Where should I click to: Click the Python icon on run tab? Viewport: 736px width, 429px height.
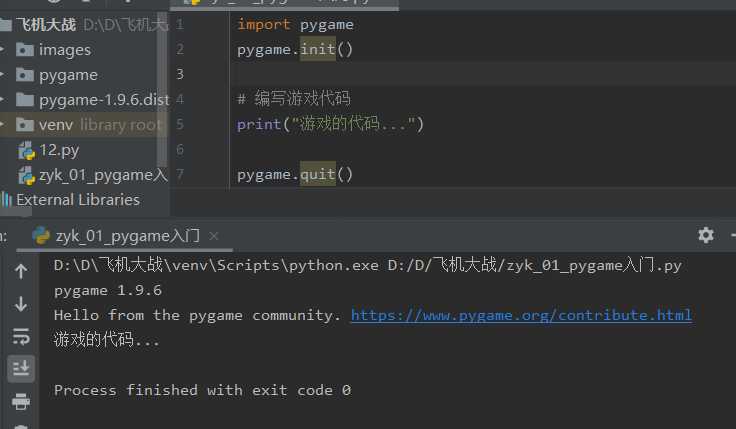pyautogui.click(x=41, y=236)
